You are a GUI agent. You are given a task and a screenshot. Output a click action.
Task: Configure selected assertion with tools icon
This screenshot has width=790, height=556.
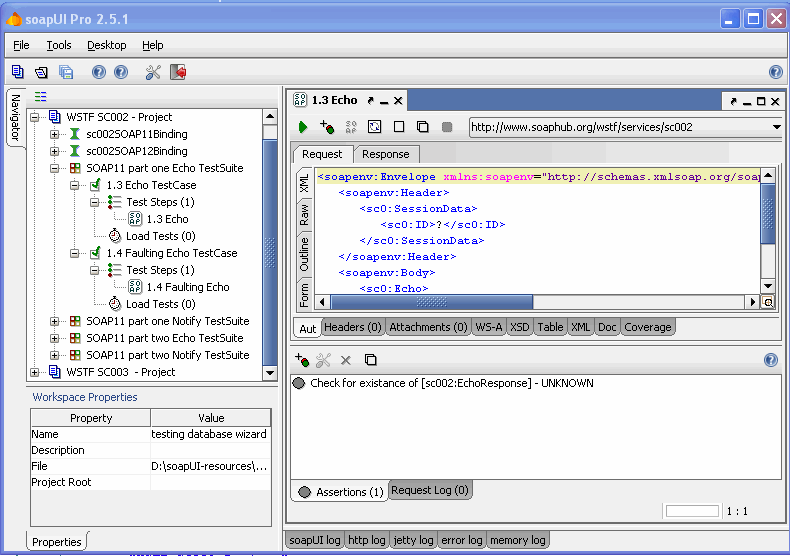pyautogui.click(x=323, y=360)
